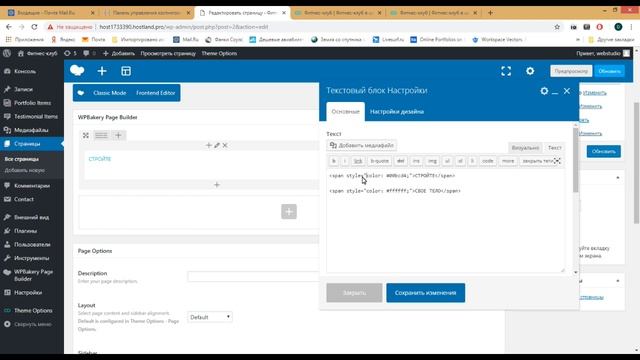
Task: Click the WPBakery logo in blue toolbar
Action: pos(77,71)
